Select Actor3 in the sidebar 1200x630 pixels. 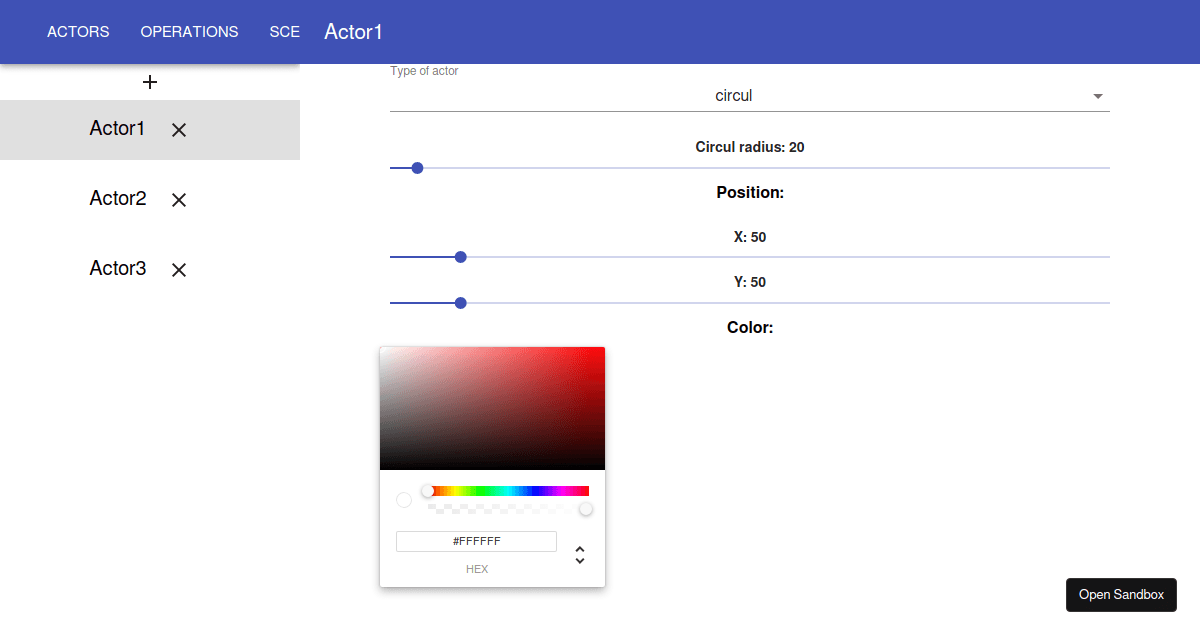(x=117, y=269)
